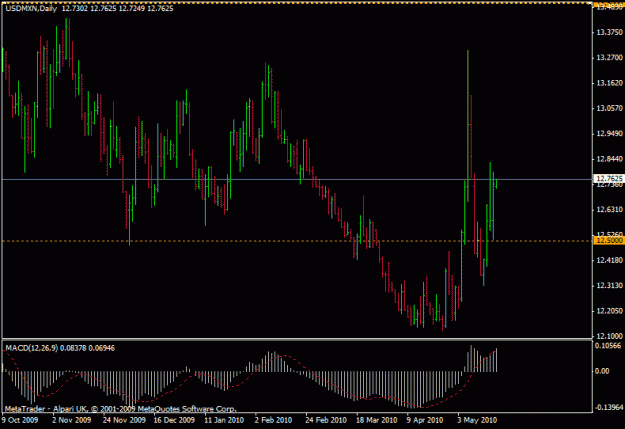
Task: Click the 18 Mar 2010 date label
Action: pos(377,420)
